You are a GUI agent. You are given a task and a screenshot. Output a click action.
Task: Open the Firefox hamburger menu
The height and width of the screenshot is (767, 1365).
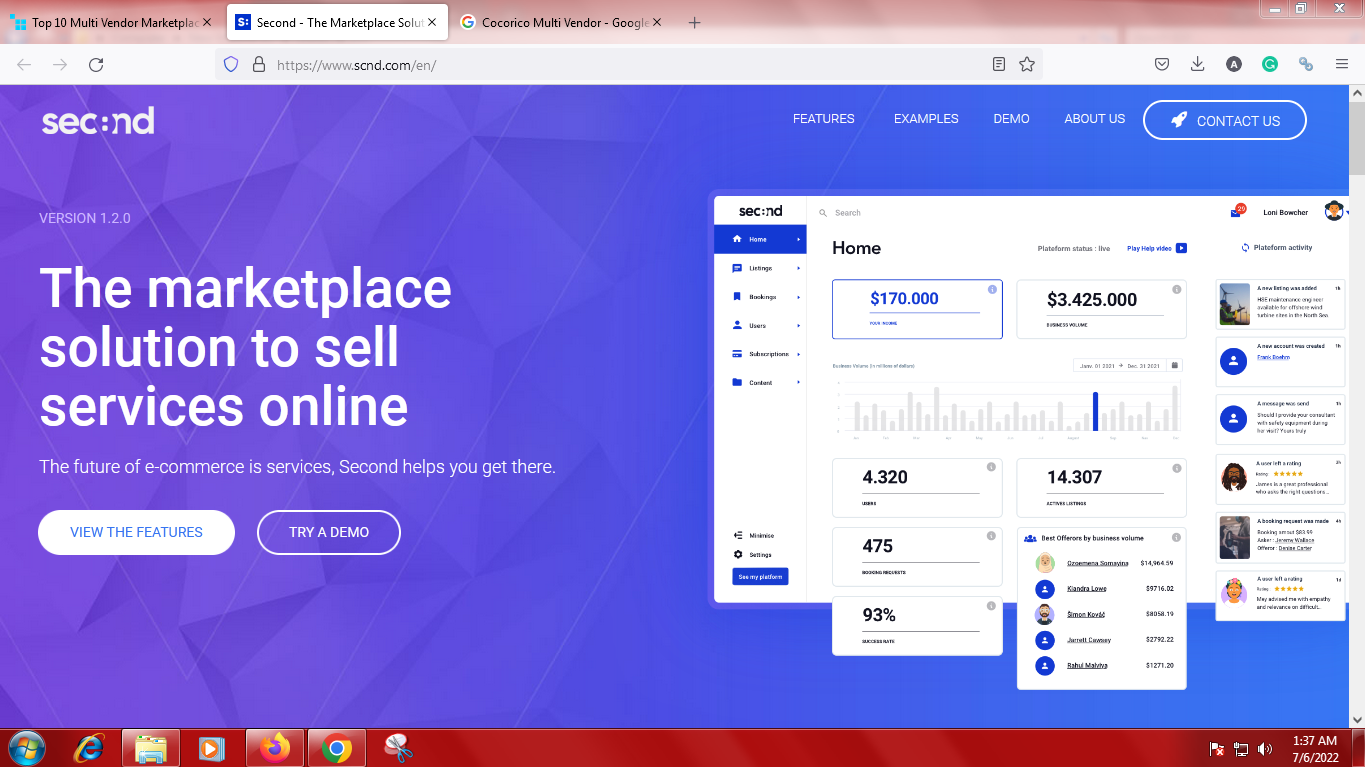point(1342,64)
